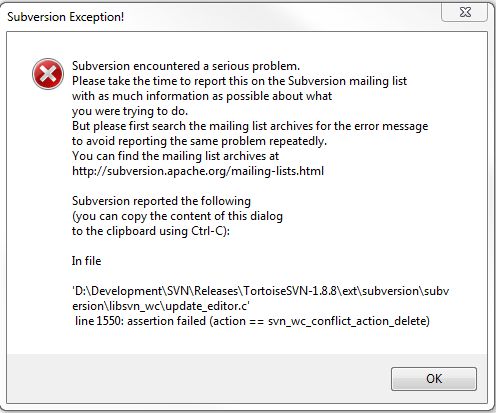Click the svn_wc_conflict_action_delete text
This screenshot has height=413, width=496.
[347, 321]
